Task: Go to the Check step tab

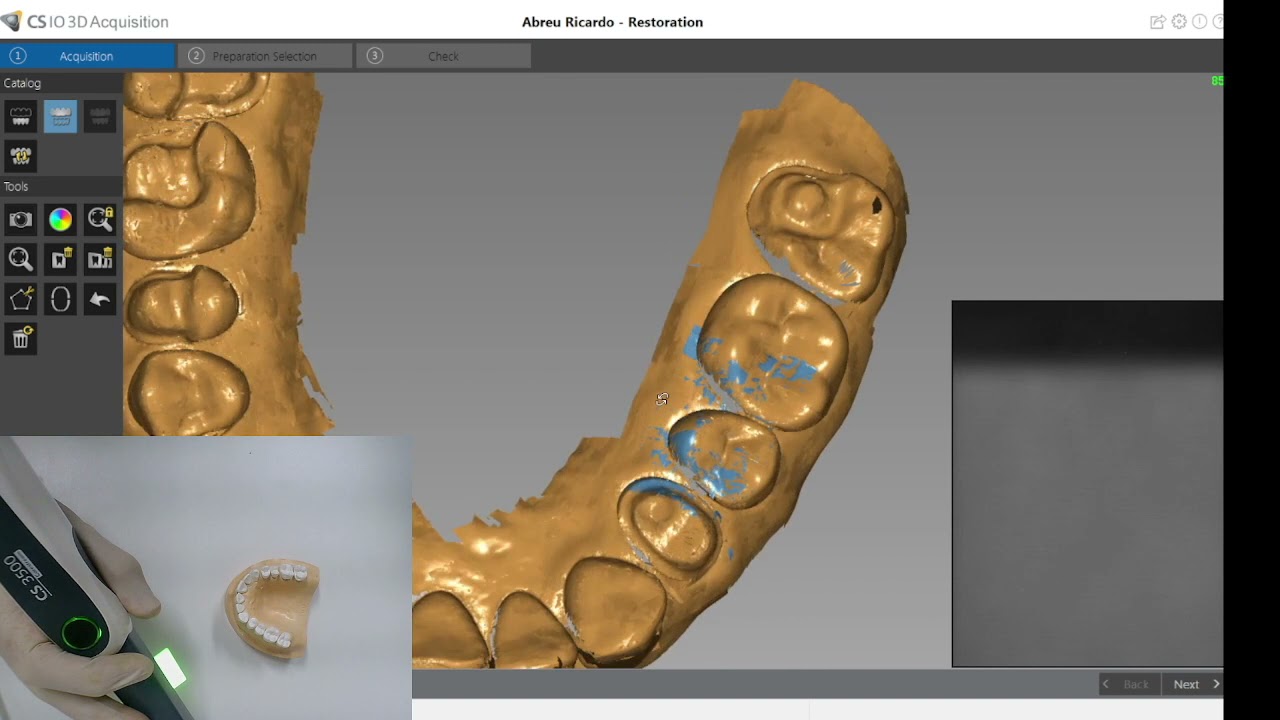Action: point(443,56)
